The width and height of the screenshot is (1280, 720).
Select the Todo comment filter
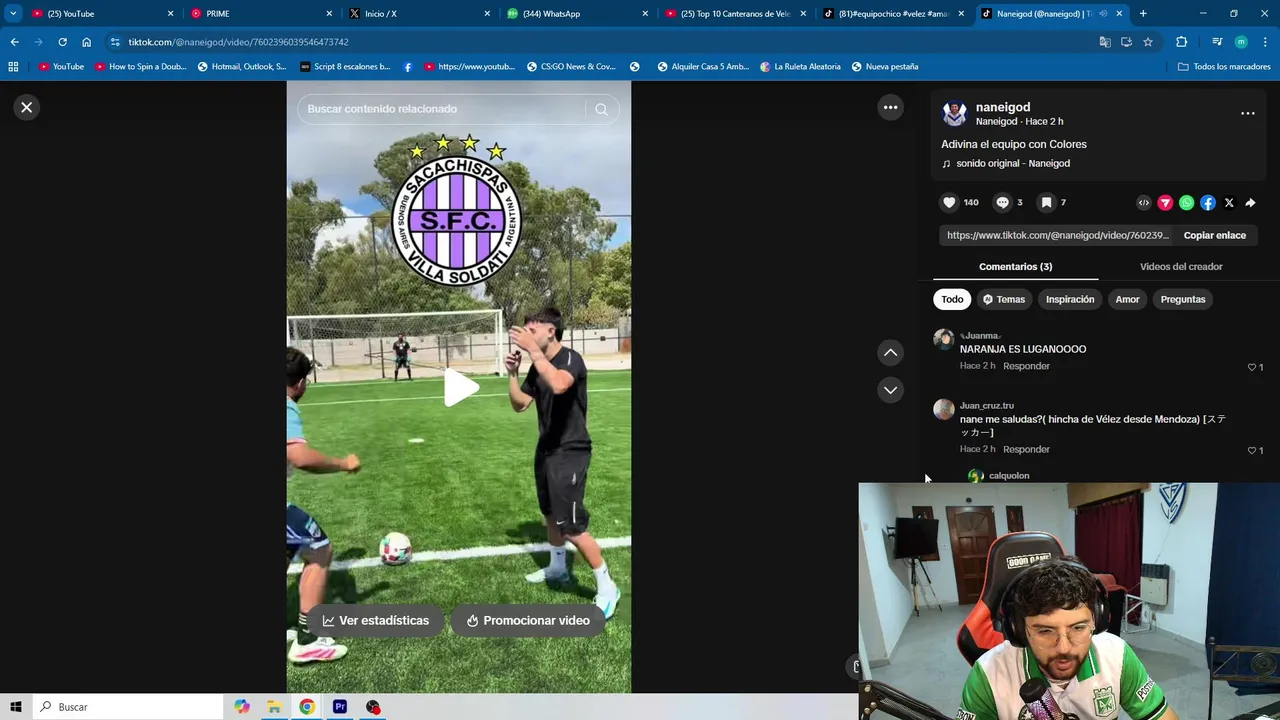tap(952, 299)
